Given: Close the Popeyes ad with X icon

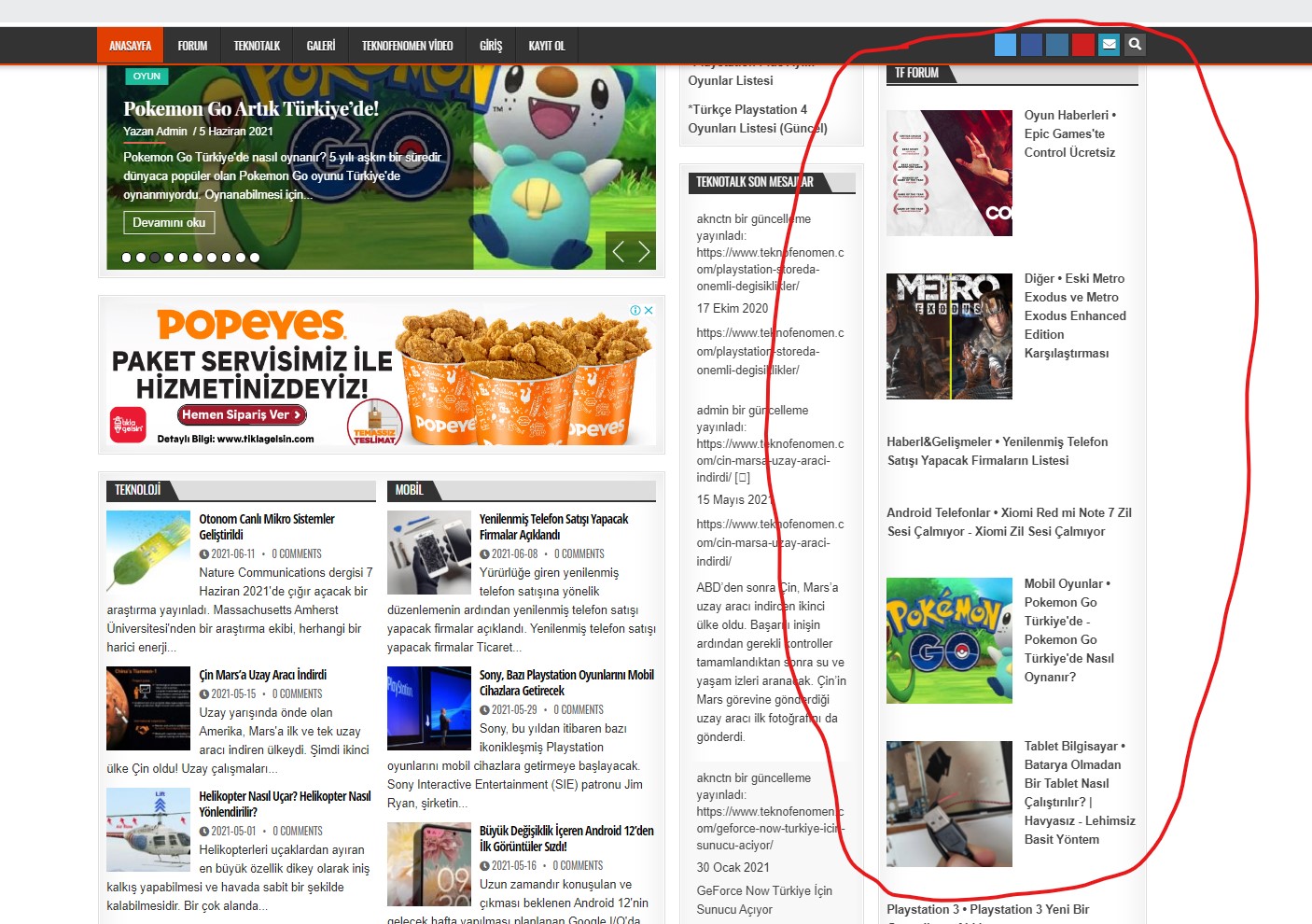Looking at the screenshot, I should (649, 310).
